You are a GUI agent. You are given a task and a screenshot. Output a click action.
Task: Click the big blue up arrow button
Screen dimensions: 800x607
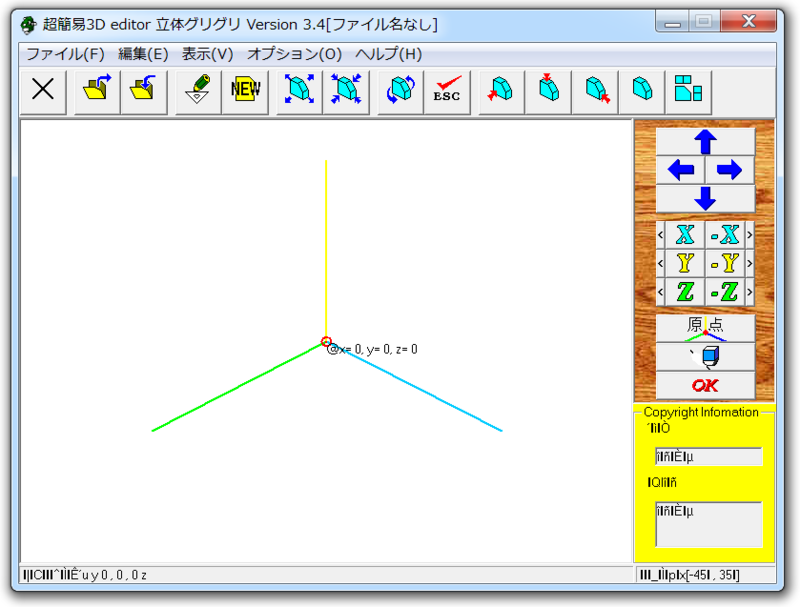click(704, 141)
